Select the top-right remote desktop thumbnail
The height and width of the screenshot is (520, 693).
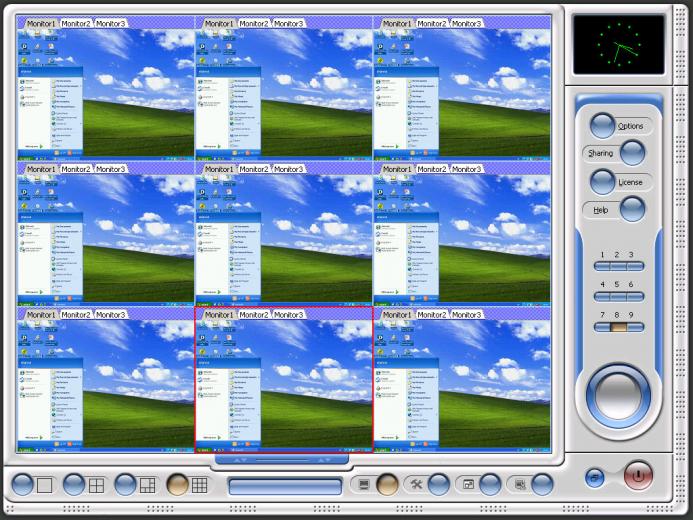point(462,94)
